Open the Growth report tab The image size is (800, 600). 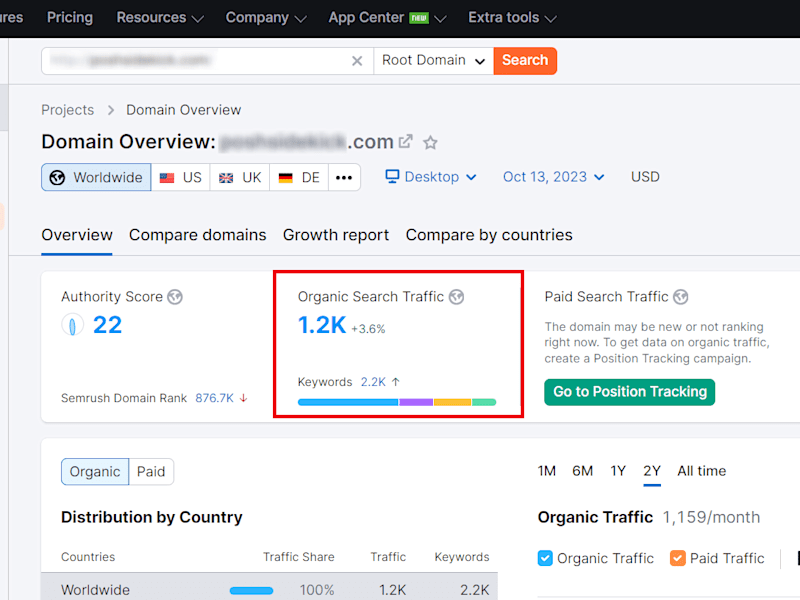pyautogui.click(x=336, y=235)
